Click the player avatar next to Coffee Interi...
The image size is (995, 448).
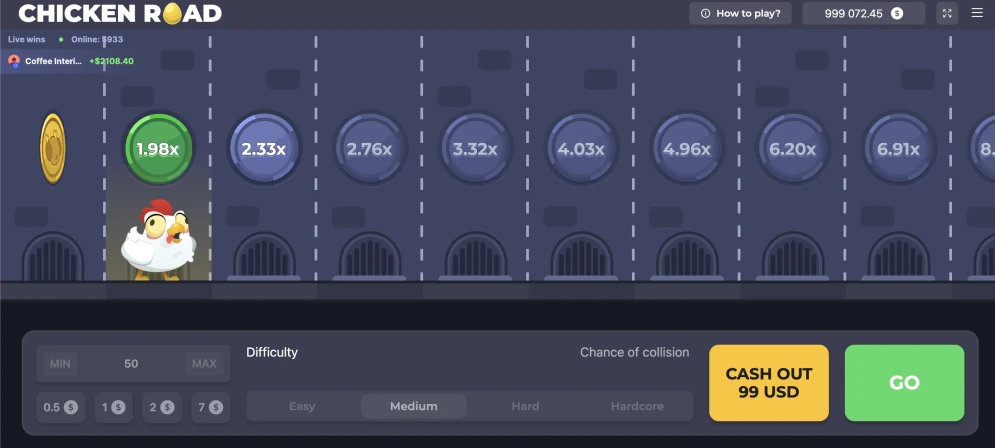14,61
